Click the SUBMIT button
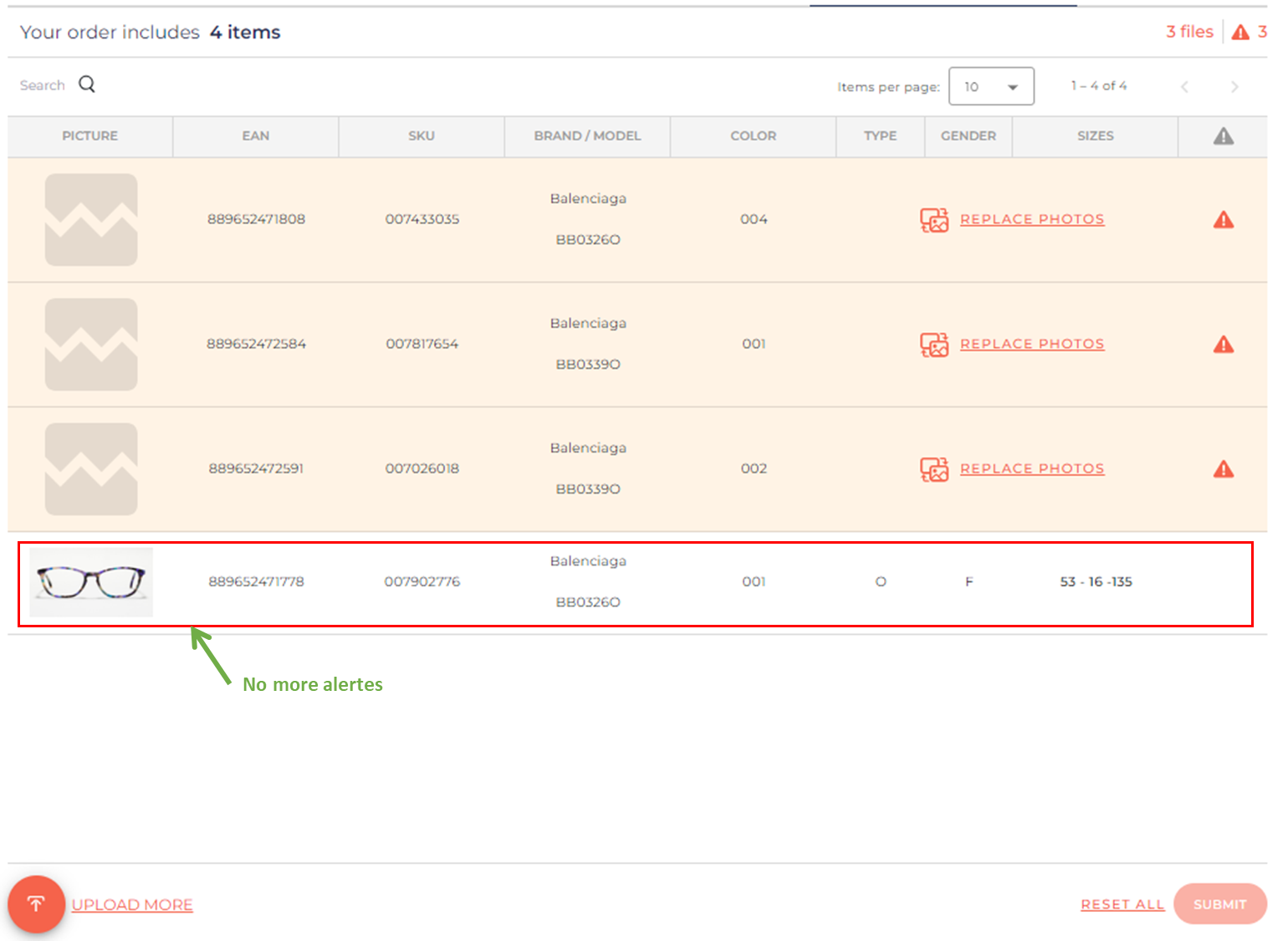Viewport: 1288px width, 941px height. click(x=1219, y=904)
